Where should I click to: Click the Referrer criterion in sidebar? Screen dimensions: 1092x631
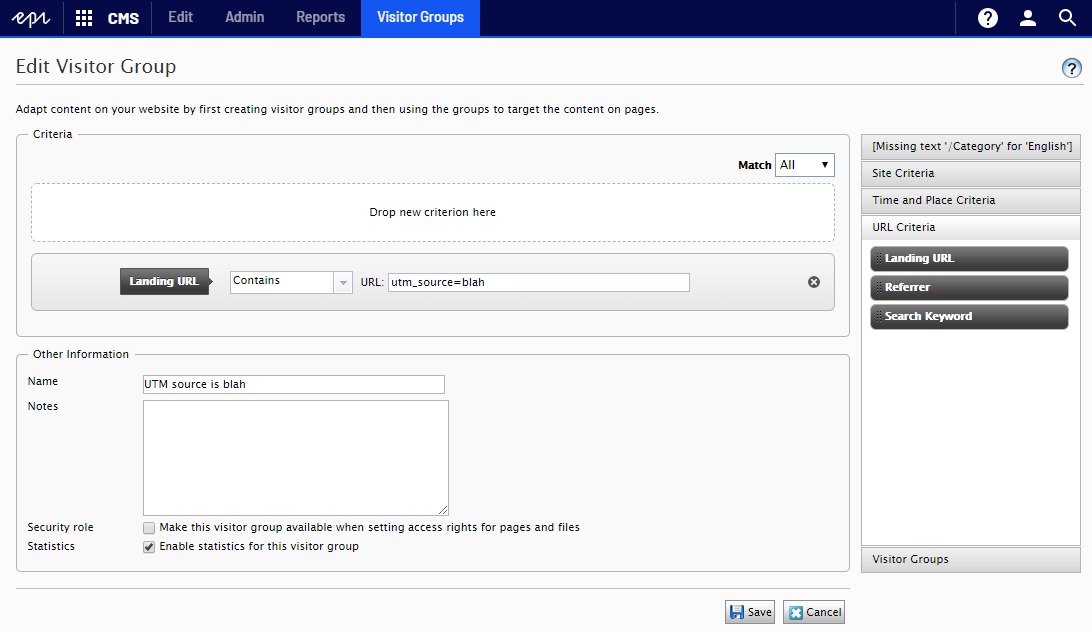pos(969,287)
